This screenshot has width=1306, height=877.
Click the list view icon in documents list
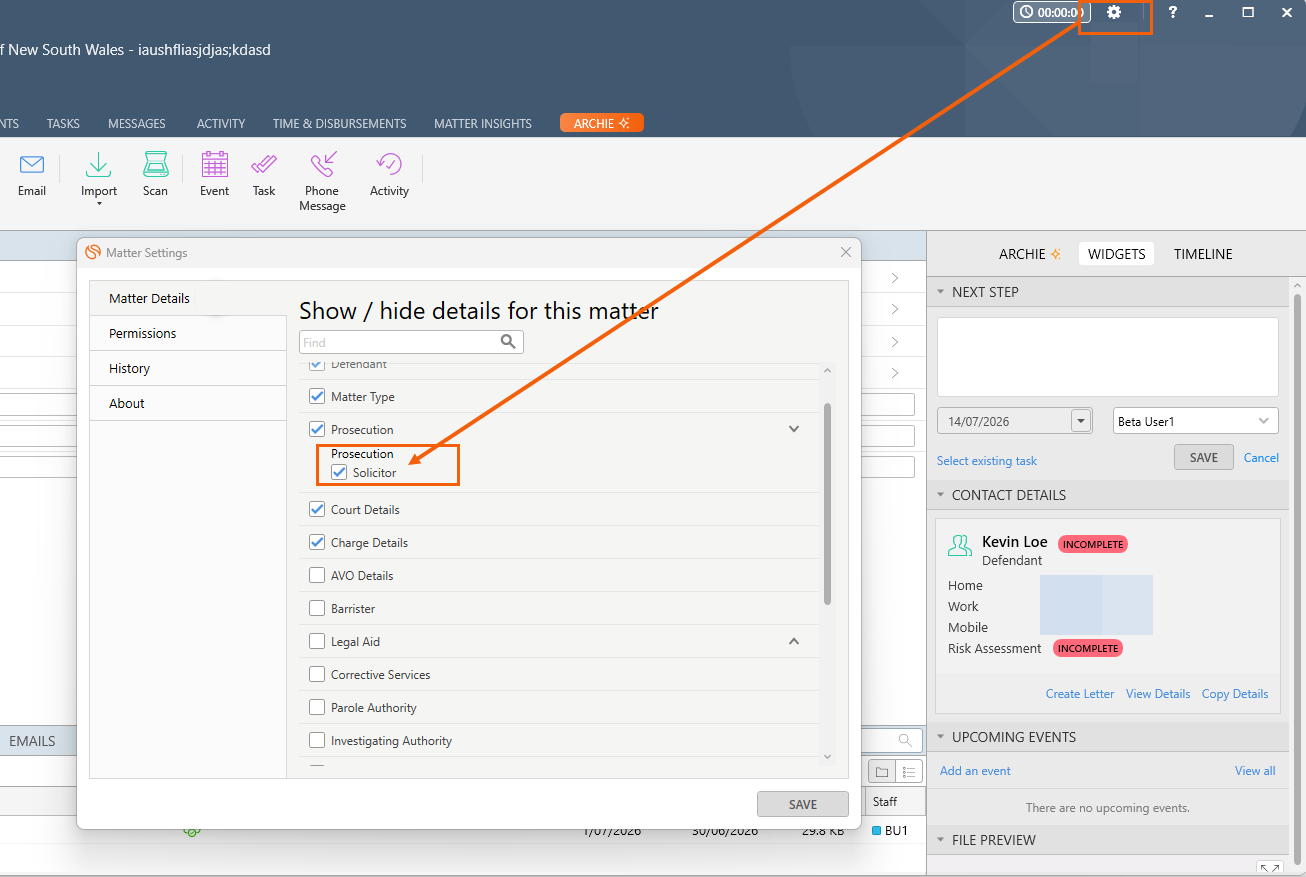tap(908, 772)
